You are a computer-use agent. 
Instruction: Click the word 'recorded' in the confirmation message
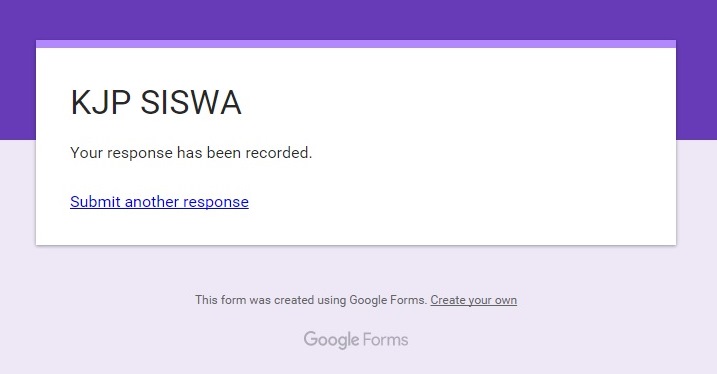pyautogui.click(x=277, y=153)
